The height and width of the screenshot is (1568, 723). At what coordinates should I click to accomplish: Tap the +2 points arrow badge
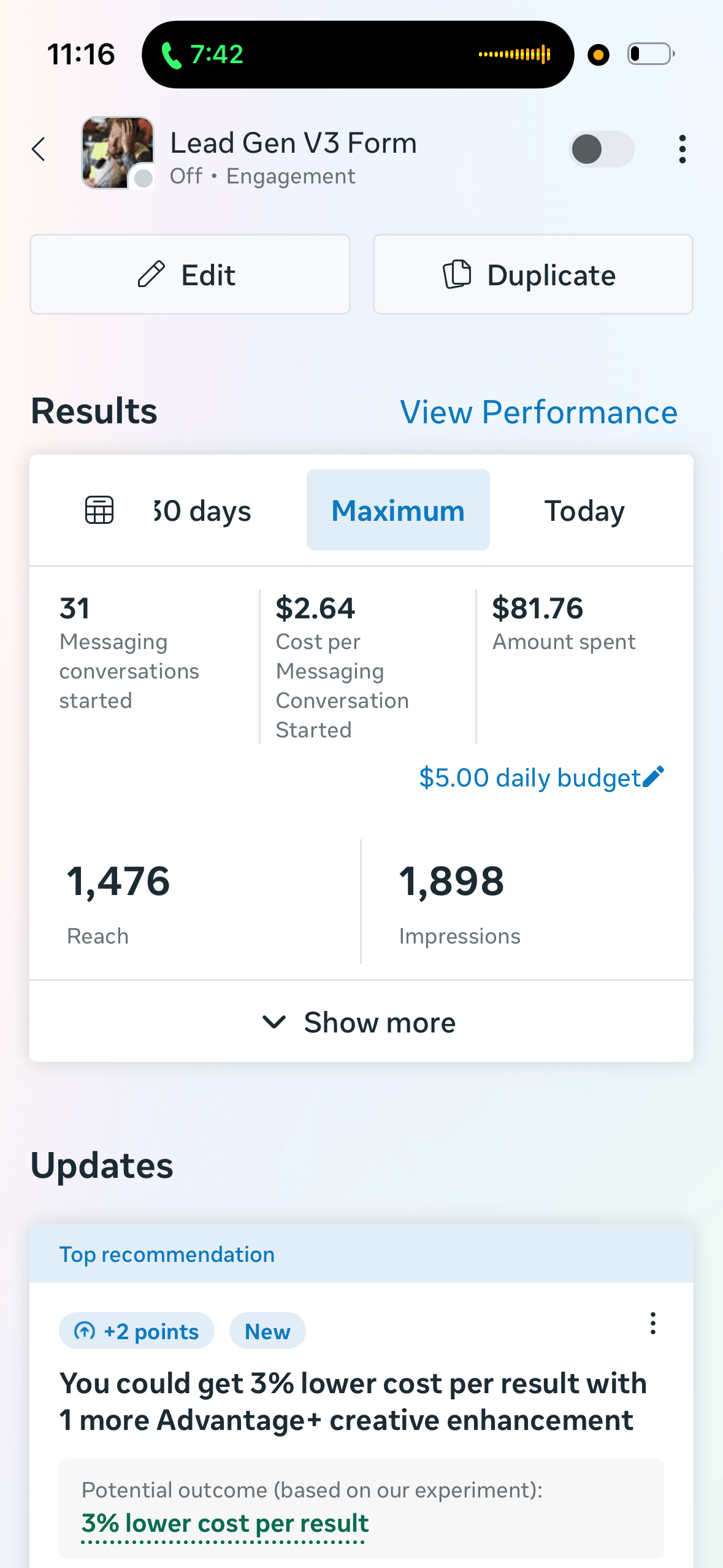pyautogui.click(x=85, y=1331)
